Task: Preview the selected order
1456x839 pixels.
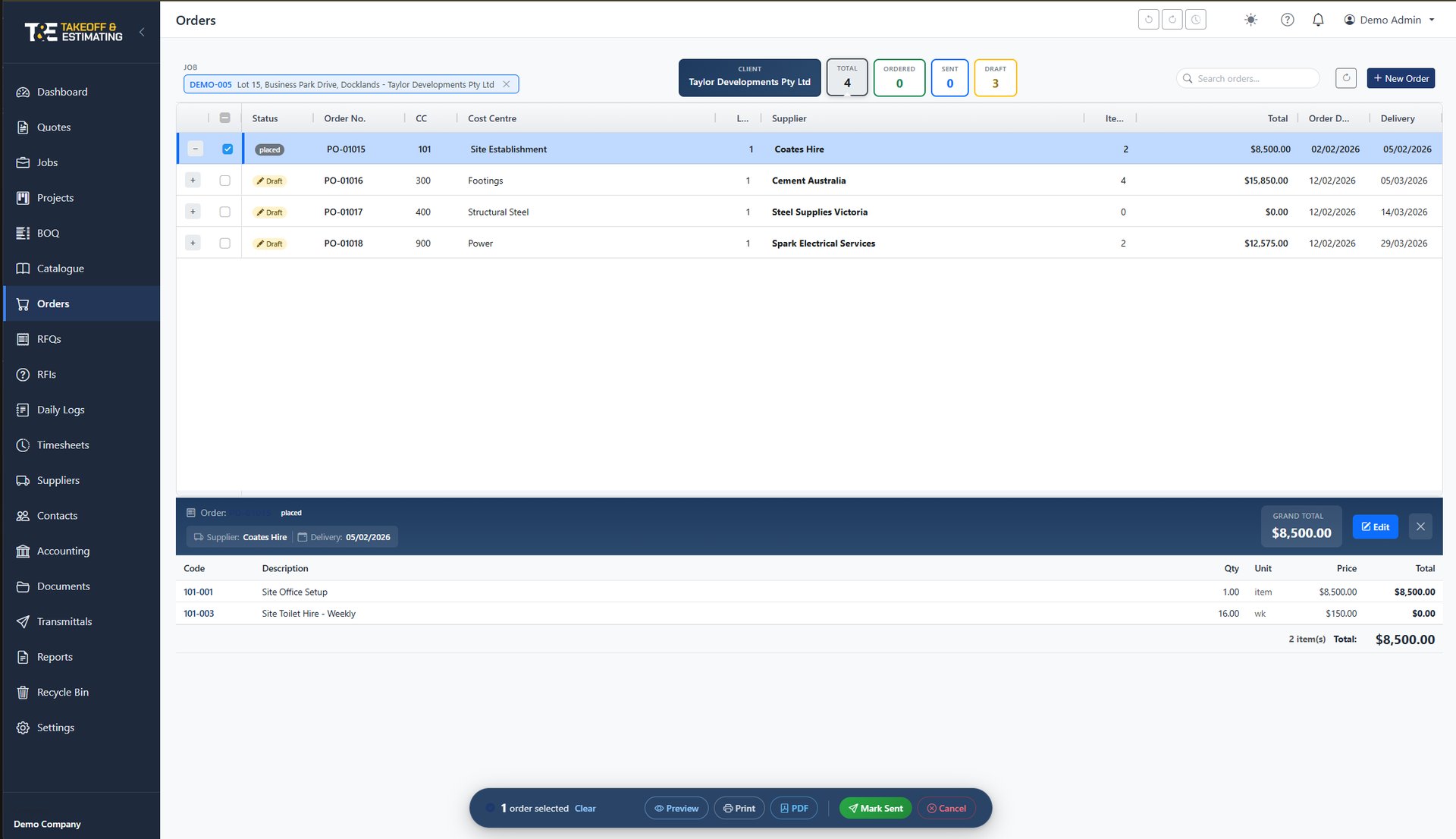Action: (x=676, y=809)
